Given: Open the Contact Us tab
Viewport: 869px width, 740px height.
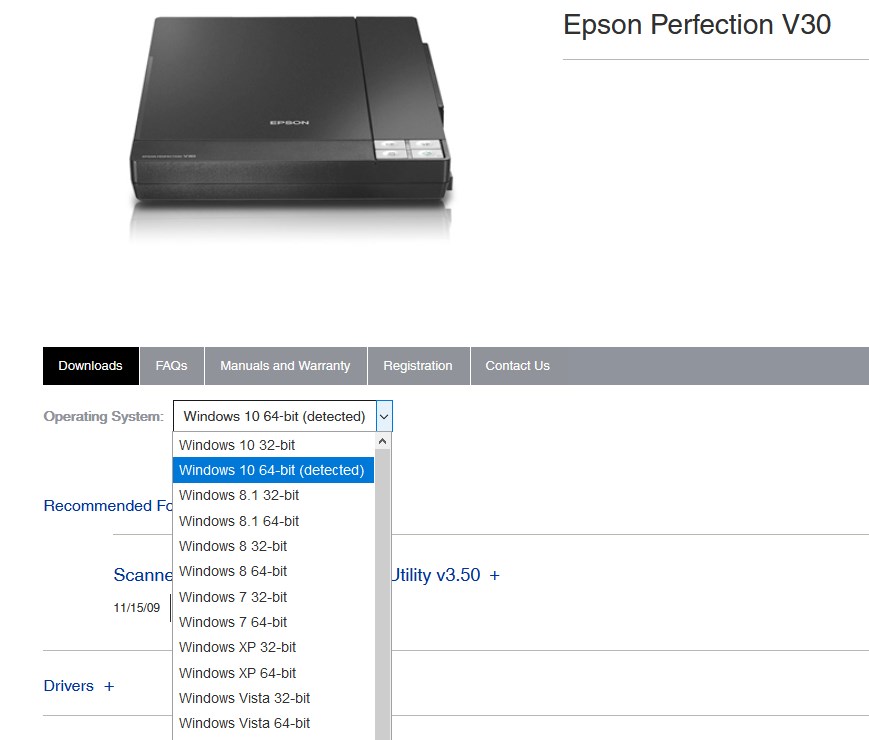Looking at the screenshot, I should [x=518, y=366].
